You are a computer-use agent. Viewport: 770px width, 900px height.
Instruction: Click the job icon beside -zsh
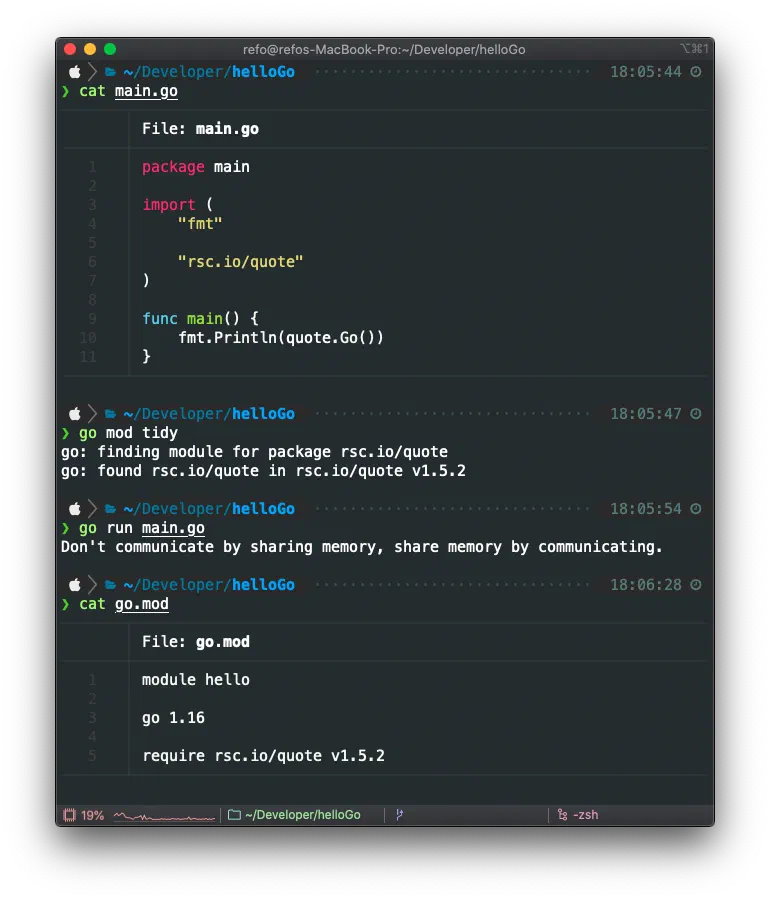point(562,815)
